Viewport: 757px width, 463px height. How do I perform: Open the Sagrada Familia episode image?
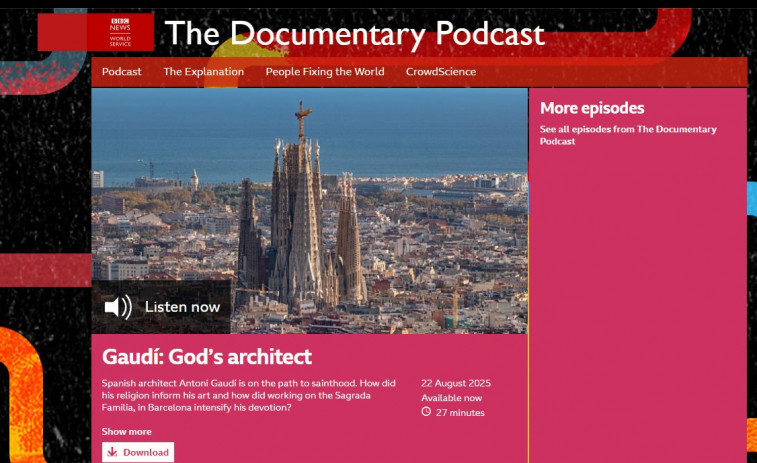(x=309, y=210)
